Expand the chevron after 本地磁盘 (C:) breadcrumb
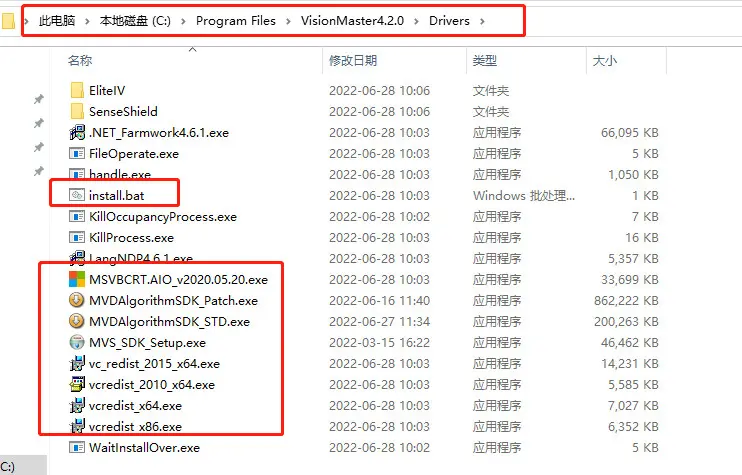The image size is (742, 475). coord(184,21)
